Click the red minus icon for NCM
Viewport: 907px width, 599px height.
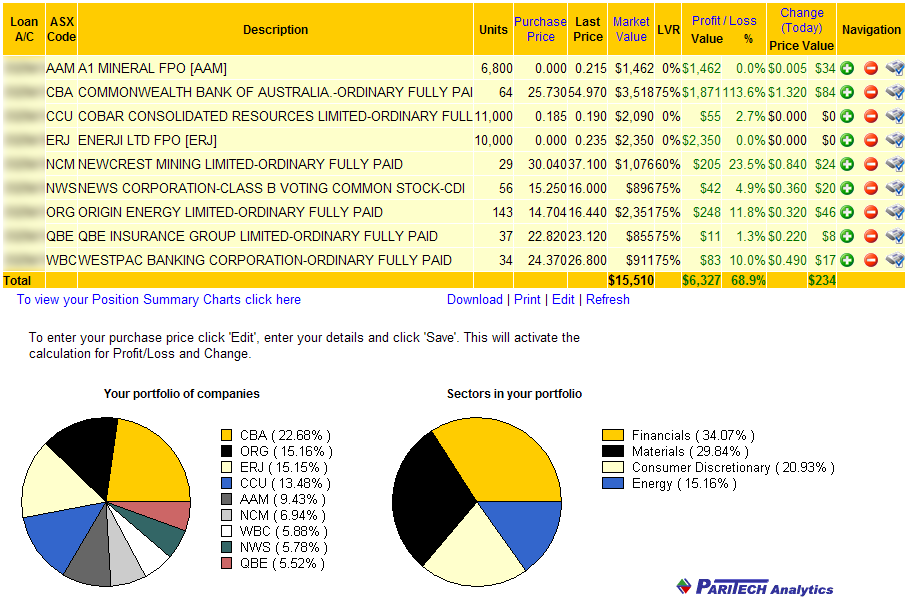(x=871, y=164)
